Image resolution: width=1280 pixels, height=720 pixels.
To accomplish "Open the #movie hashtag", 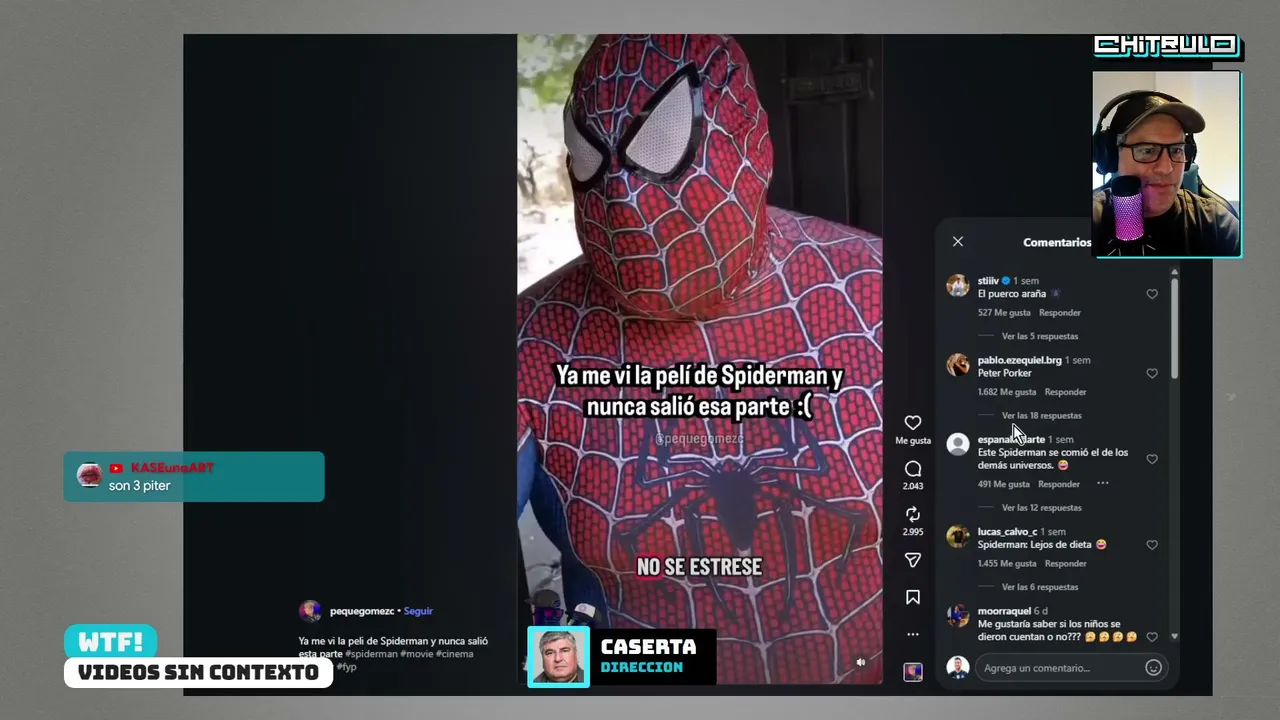I will tap(416, 654).
